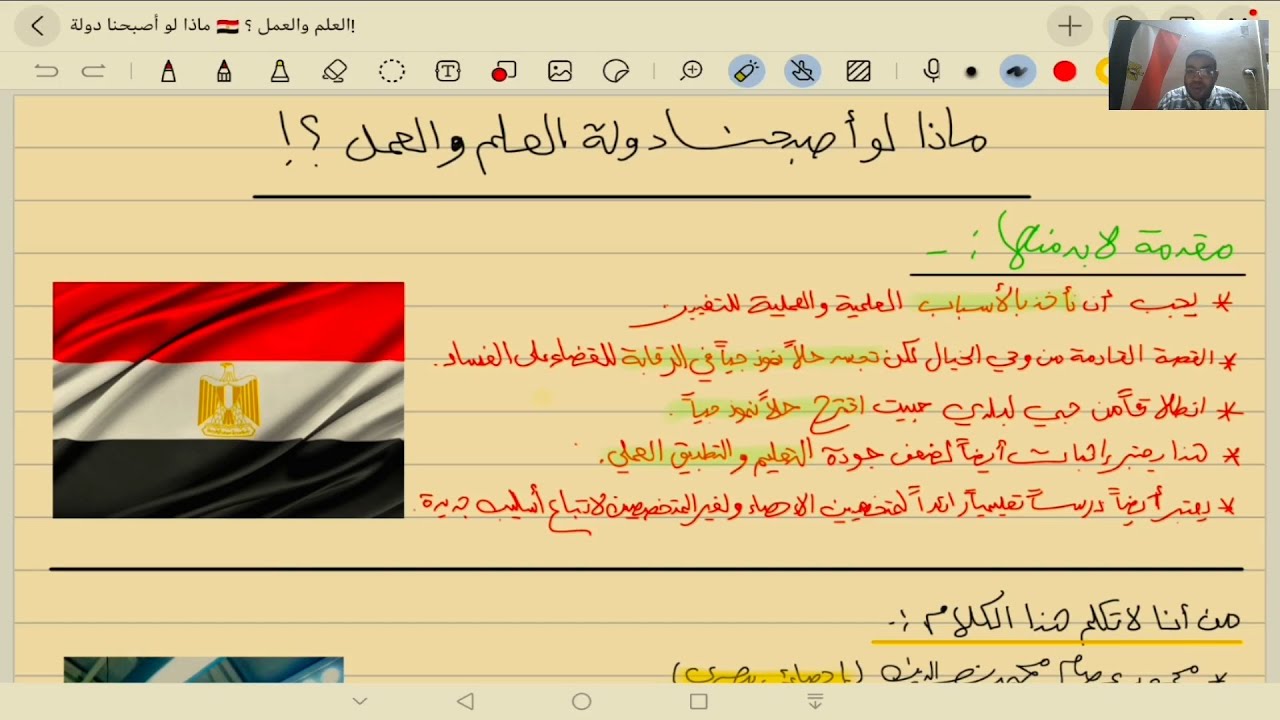This screenshot has width=1280, height=720.
Task: Select the highlighter marker tool
Action: 280,71
